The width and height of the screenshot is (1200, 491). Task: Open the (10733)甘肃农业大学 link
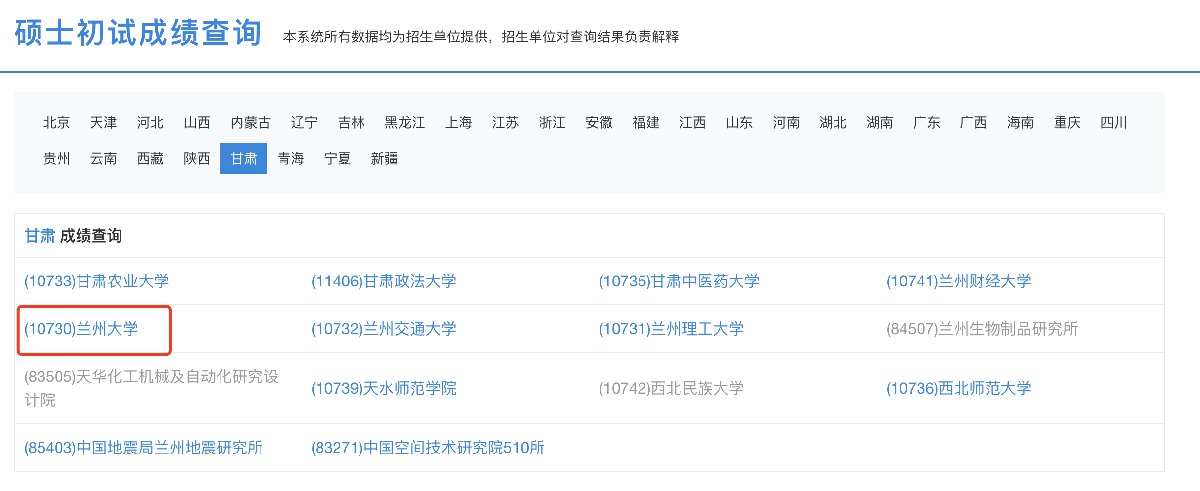click(x=97, y=281)
